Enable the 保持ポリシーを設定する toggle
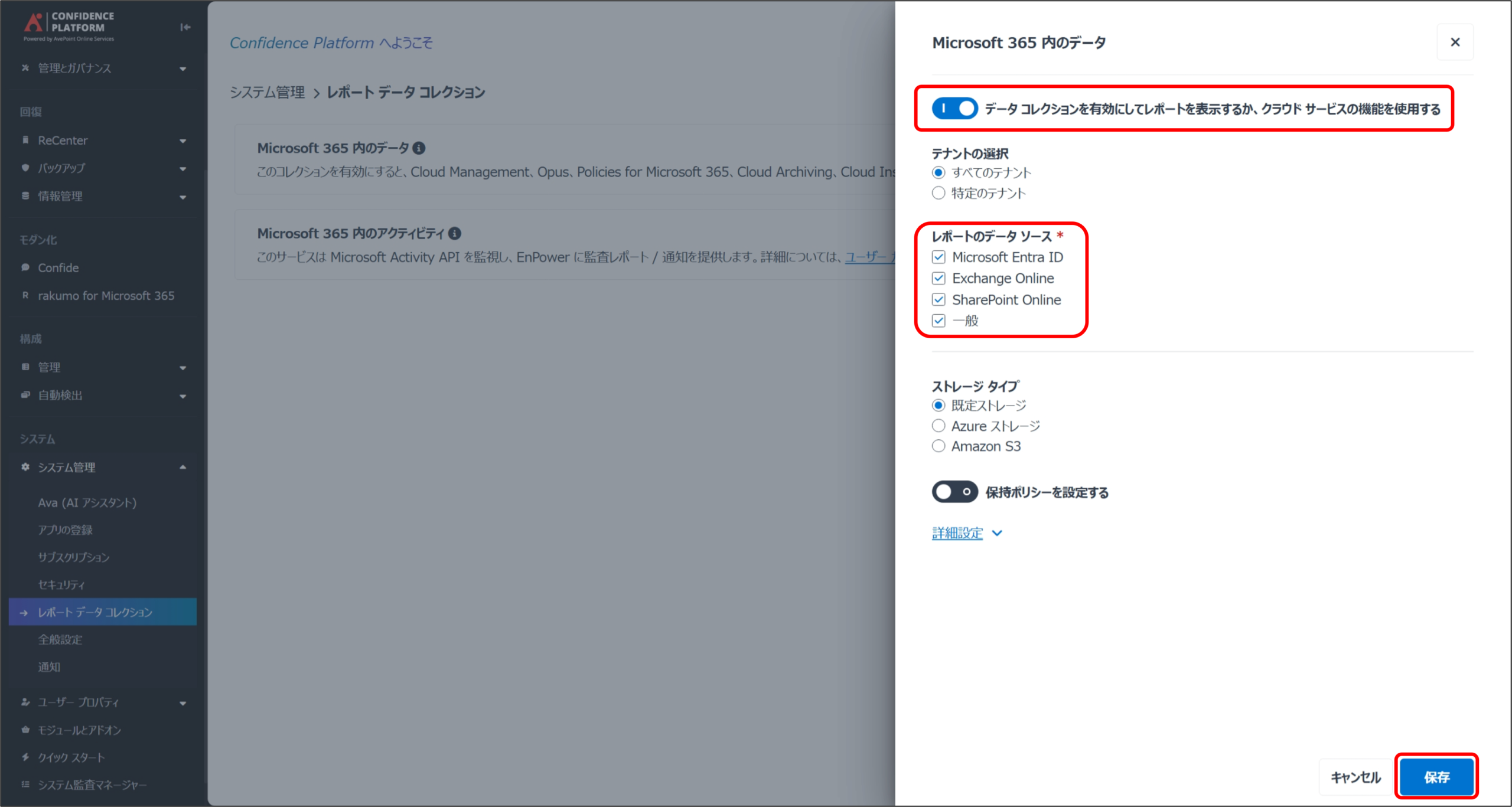Screen dimensions: 1512x807 [x=954, y=492]
